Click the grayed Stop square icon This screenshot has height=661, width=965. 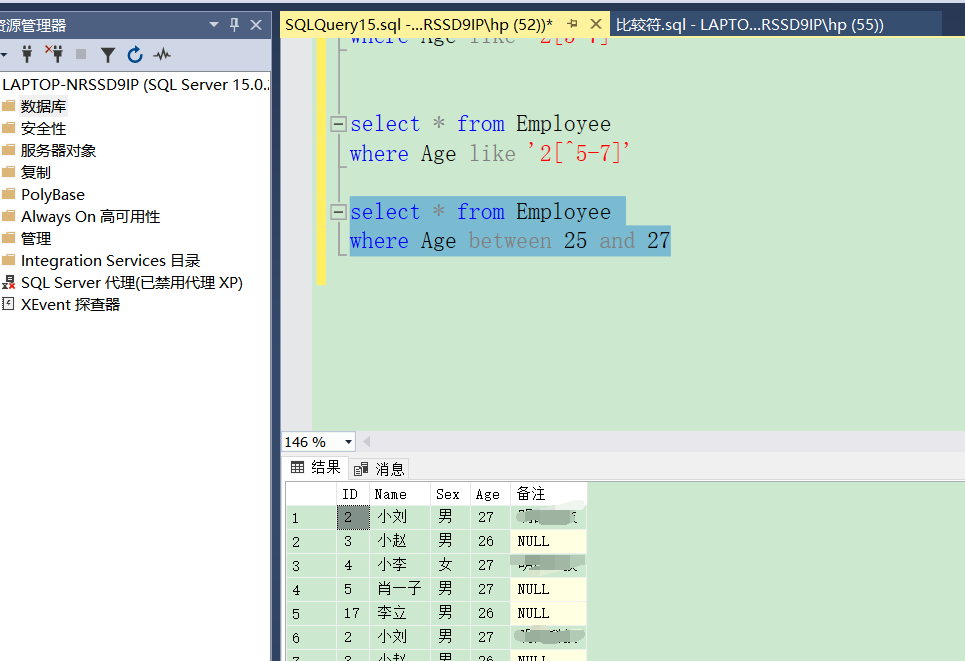(81, 55)
